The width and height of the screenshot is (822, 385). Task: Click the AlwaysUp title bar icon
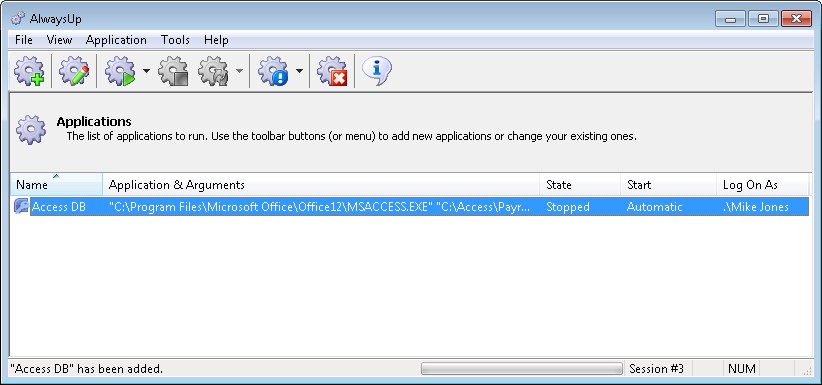pyautogui.click(x=18, y=18)
